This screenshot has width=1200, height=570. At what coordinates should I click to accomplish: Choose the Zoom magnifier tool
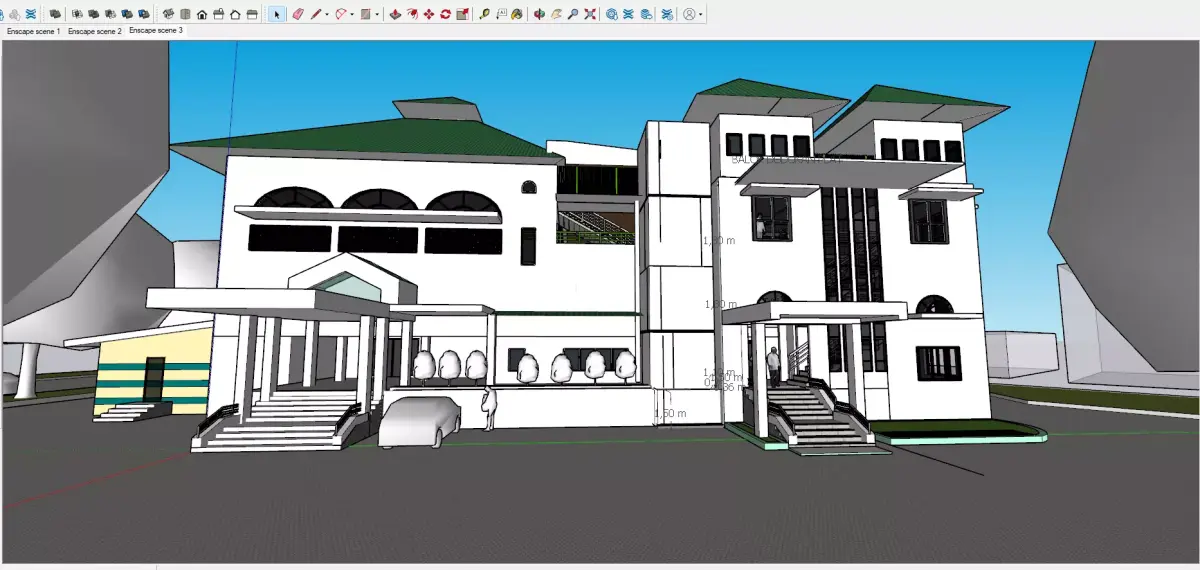click(573, 14)
